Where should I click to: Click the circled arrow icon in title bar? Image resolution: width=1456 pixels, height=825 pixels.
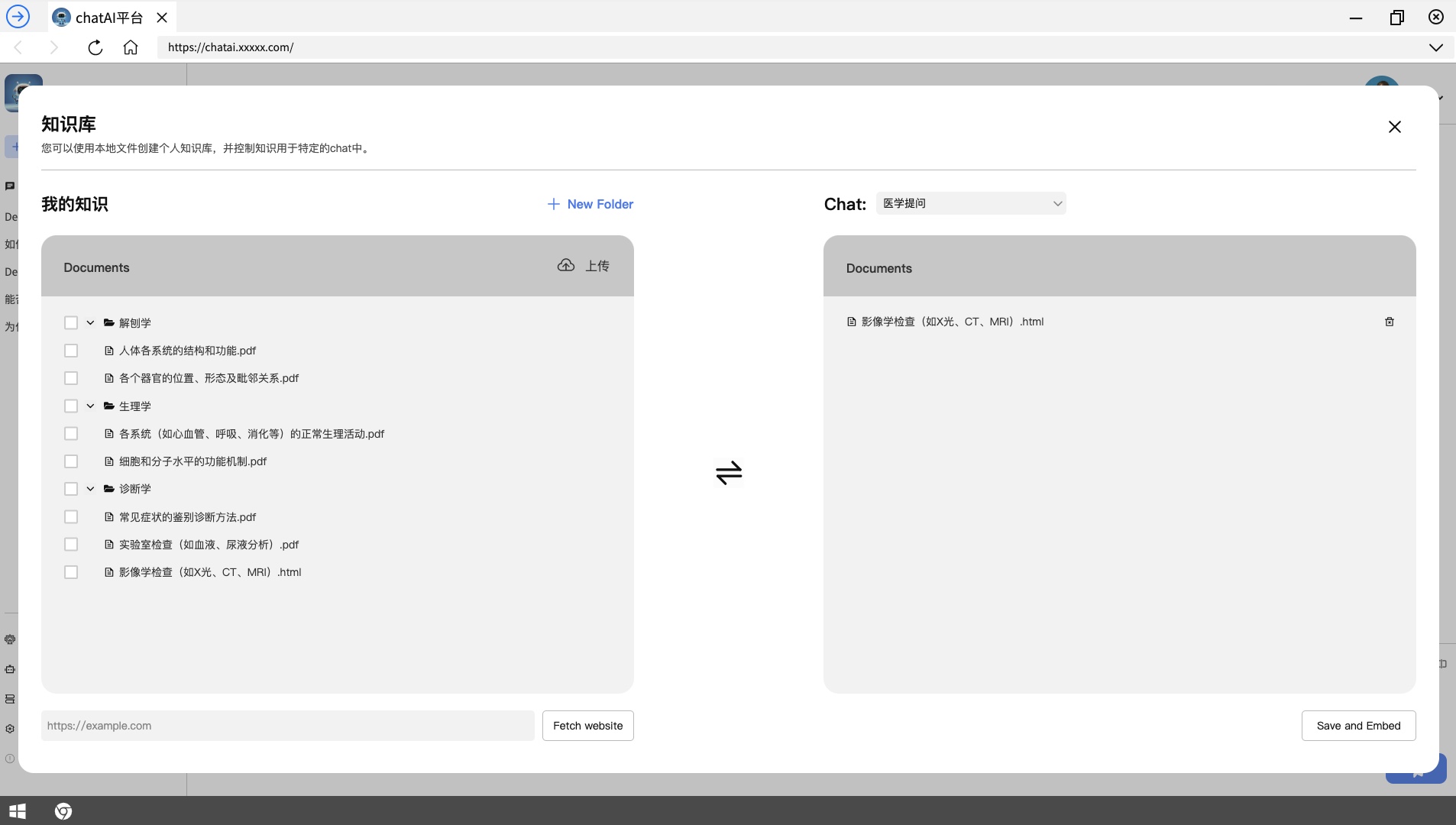click(x=18, y=16)
